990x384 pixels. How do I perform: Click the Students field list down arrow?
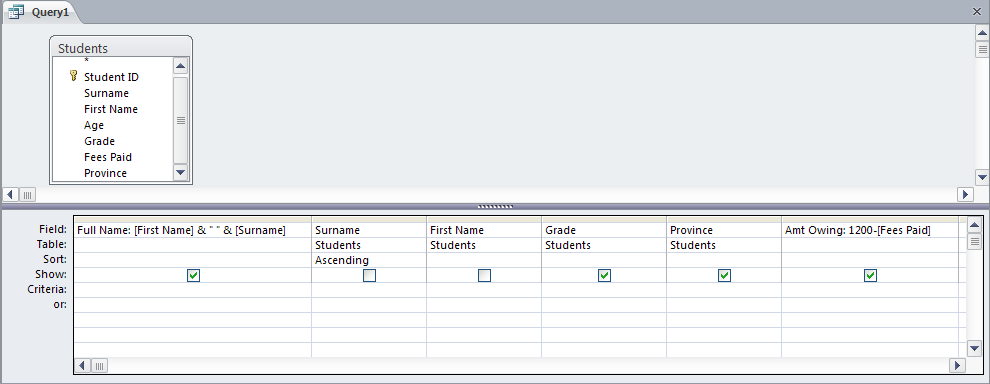[x=180, y=172]
